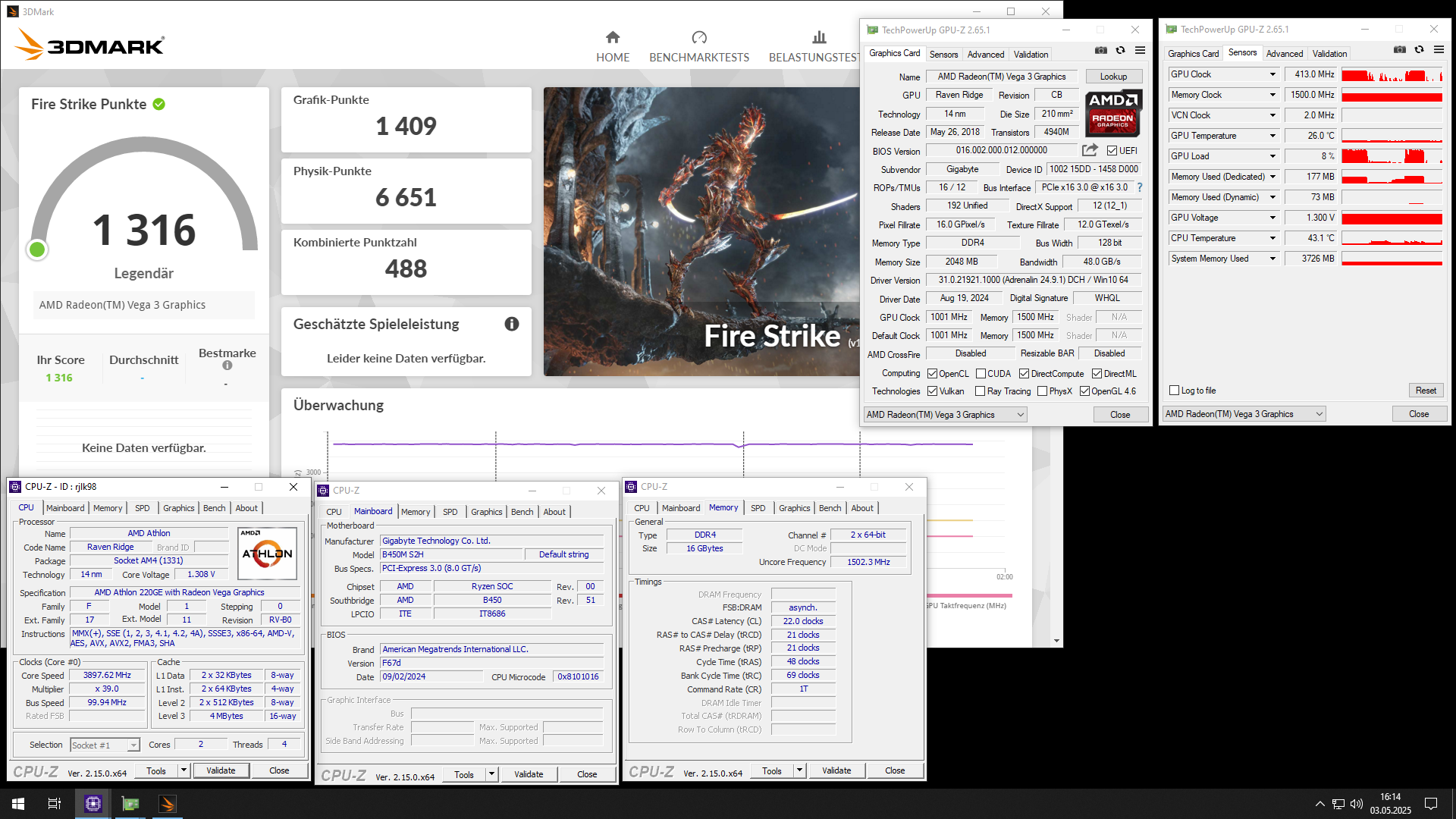
Task: Click Validate in first CPU-Z window
Action: (221, 770)
